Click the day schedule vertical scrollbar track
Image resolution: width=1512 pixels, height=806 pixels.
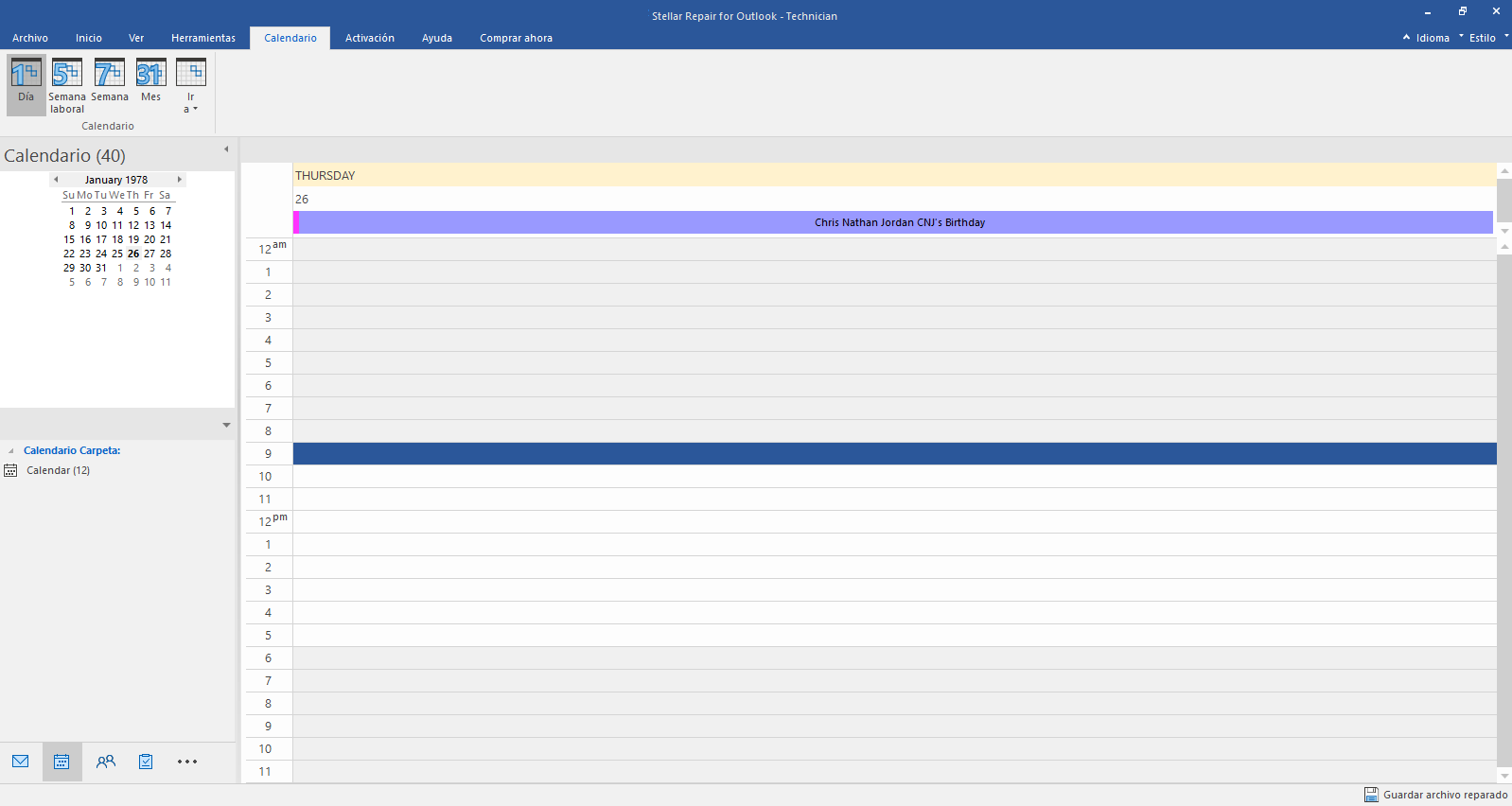1504,511
